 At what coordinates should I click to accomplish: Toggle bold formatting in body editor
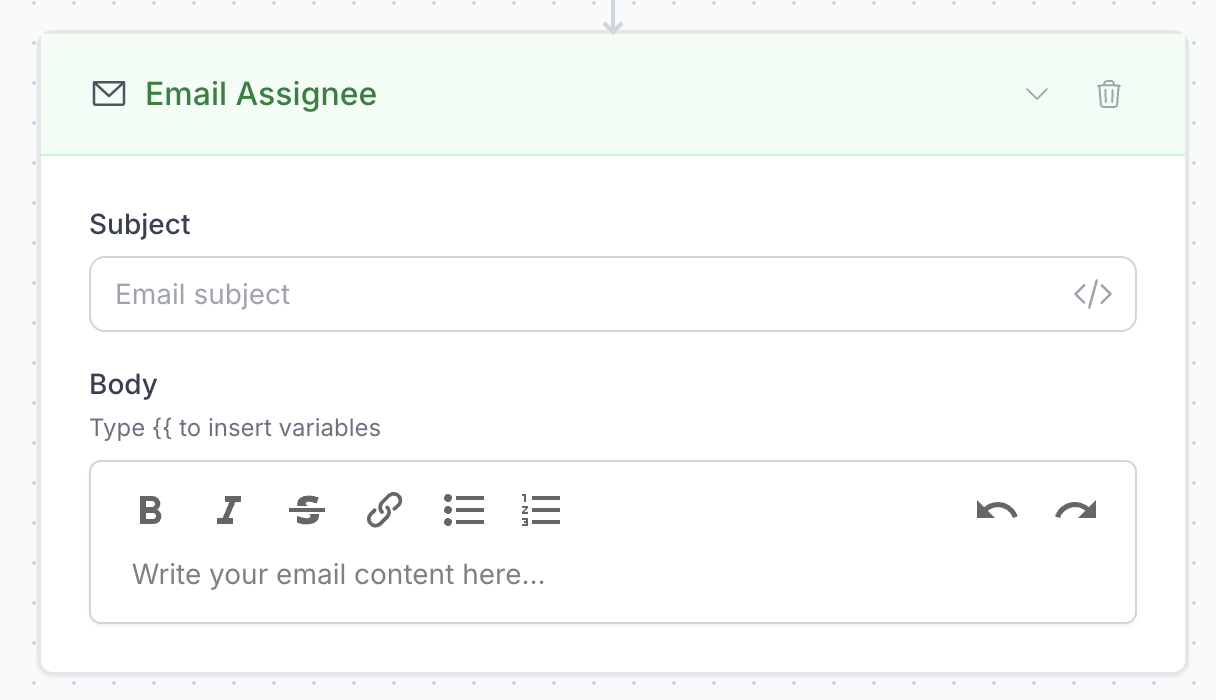click(150, 510)
